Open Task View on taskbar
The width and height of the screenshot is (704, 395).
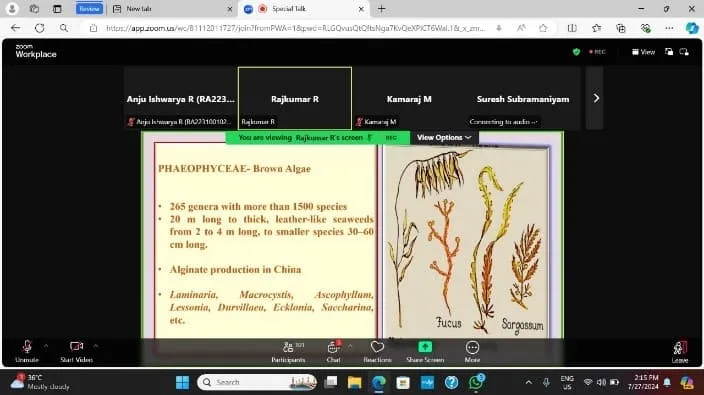331,382
